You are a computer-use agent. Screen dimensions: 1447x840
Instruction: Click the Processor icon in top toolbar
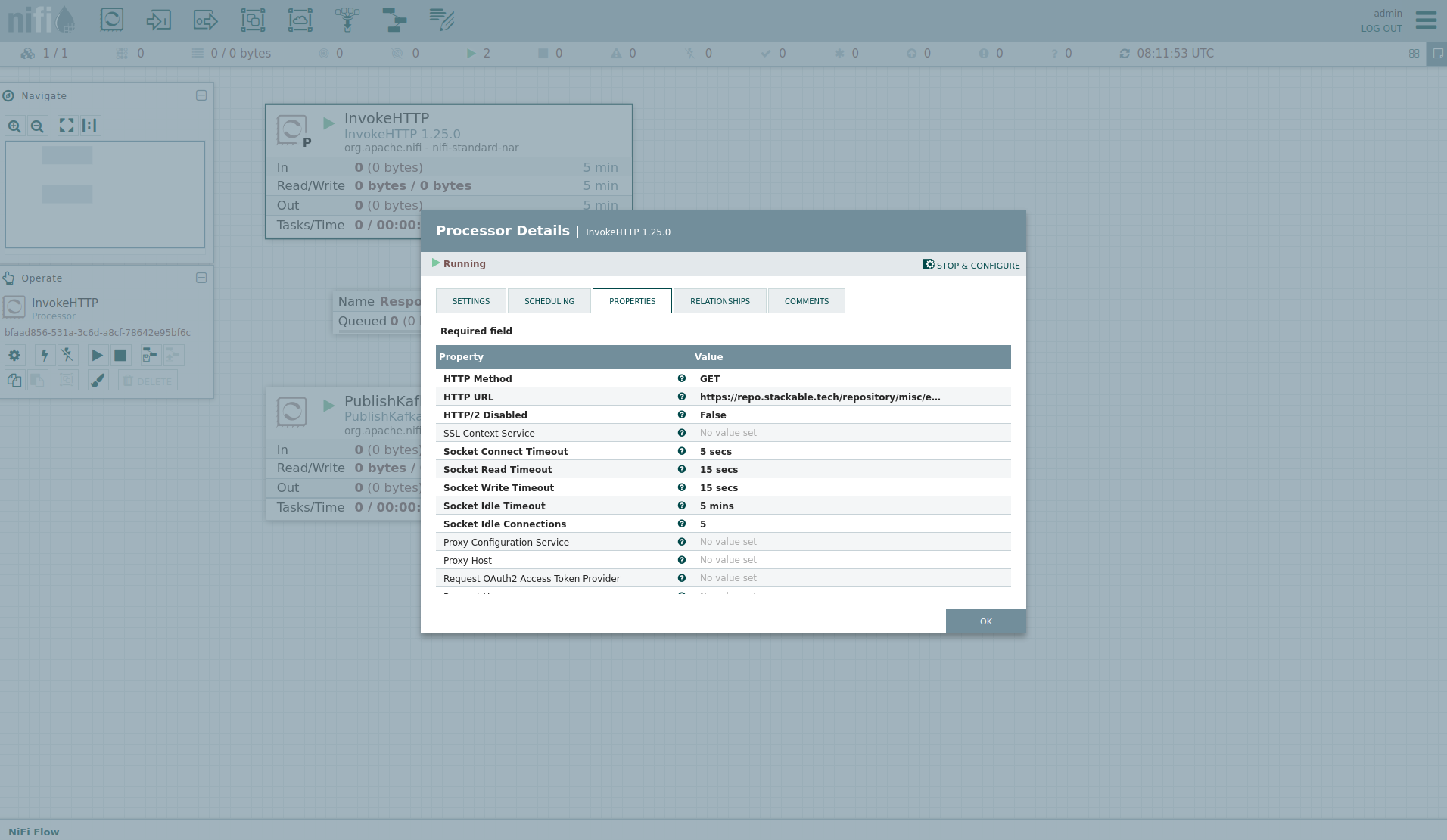pos(112,20)
